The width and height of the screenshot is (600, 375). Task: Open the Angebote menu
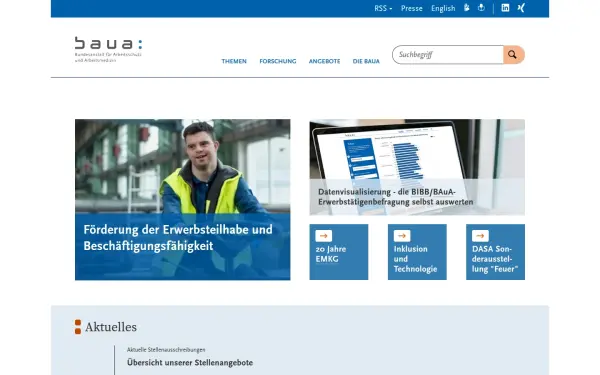click(x=324, y=61)
